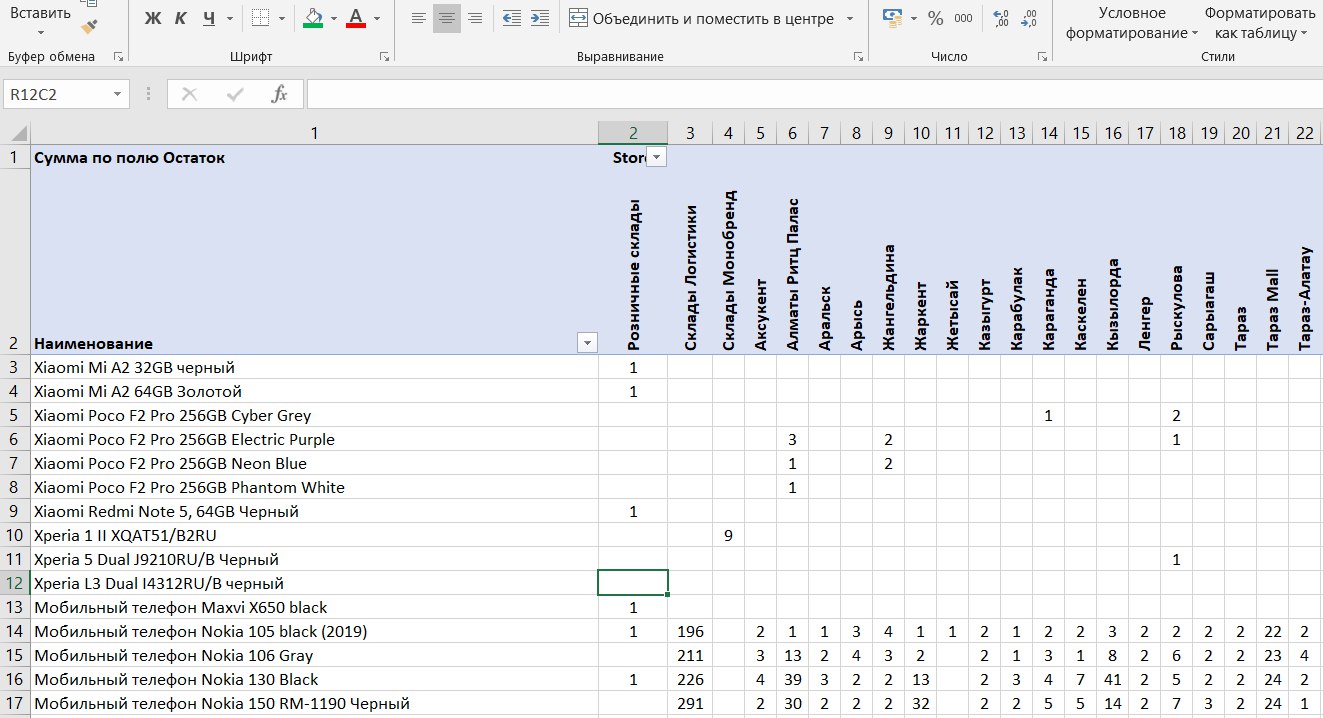Select cell Xiaomi Poco F2 Pro 256GB Neon Blue

point(314,464)
